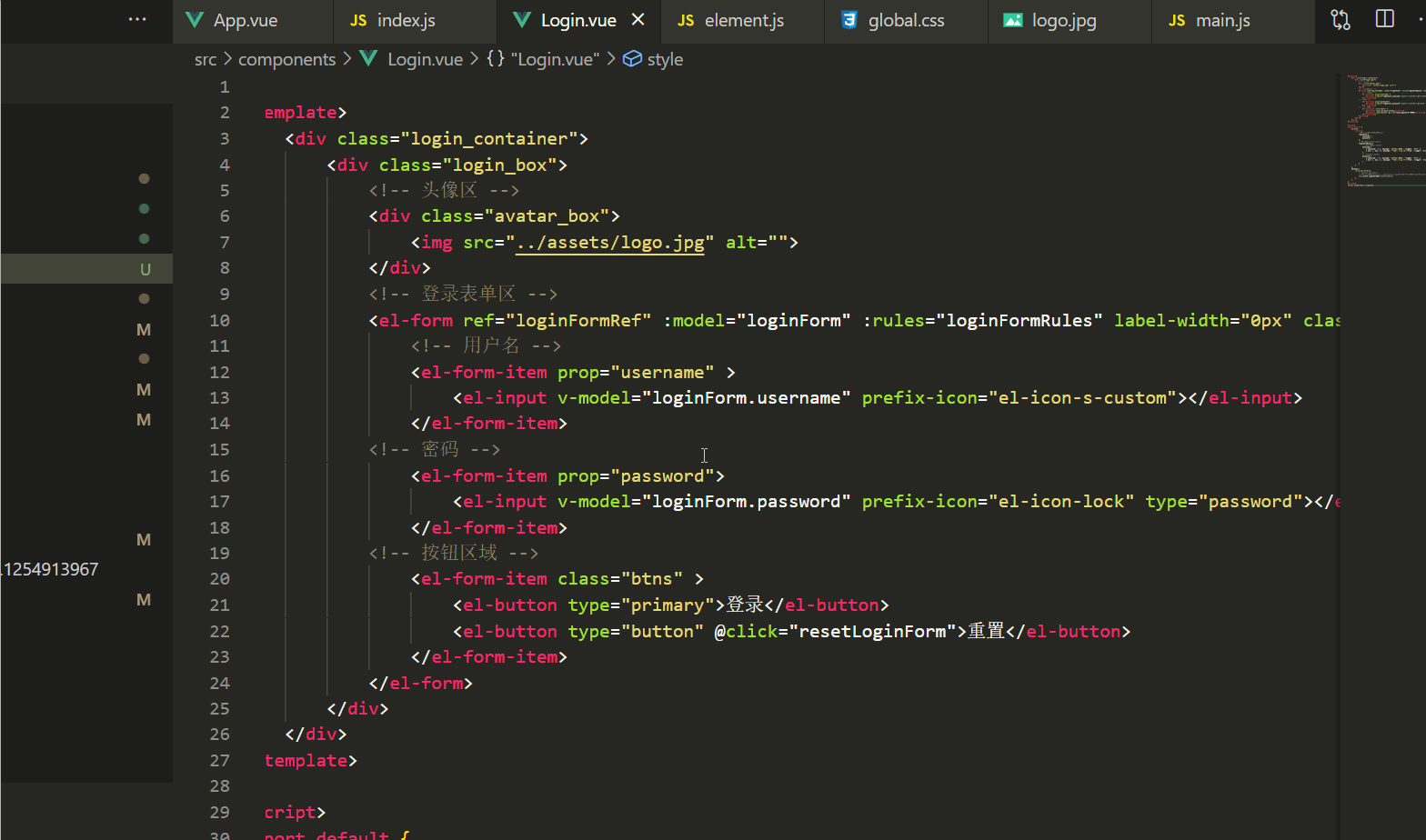Click line number 27 in the gutter
The image size is (1426, 840).
coord(219,760)
